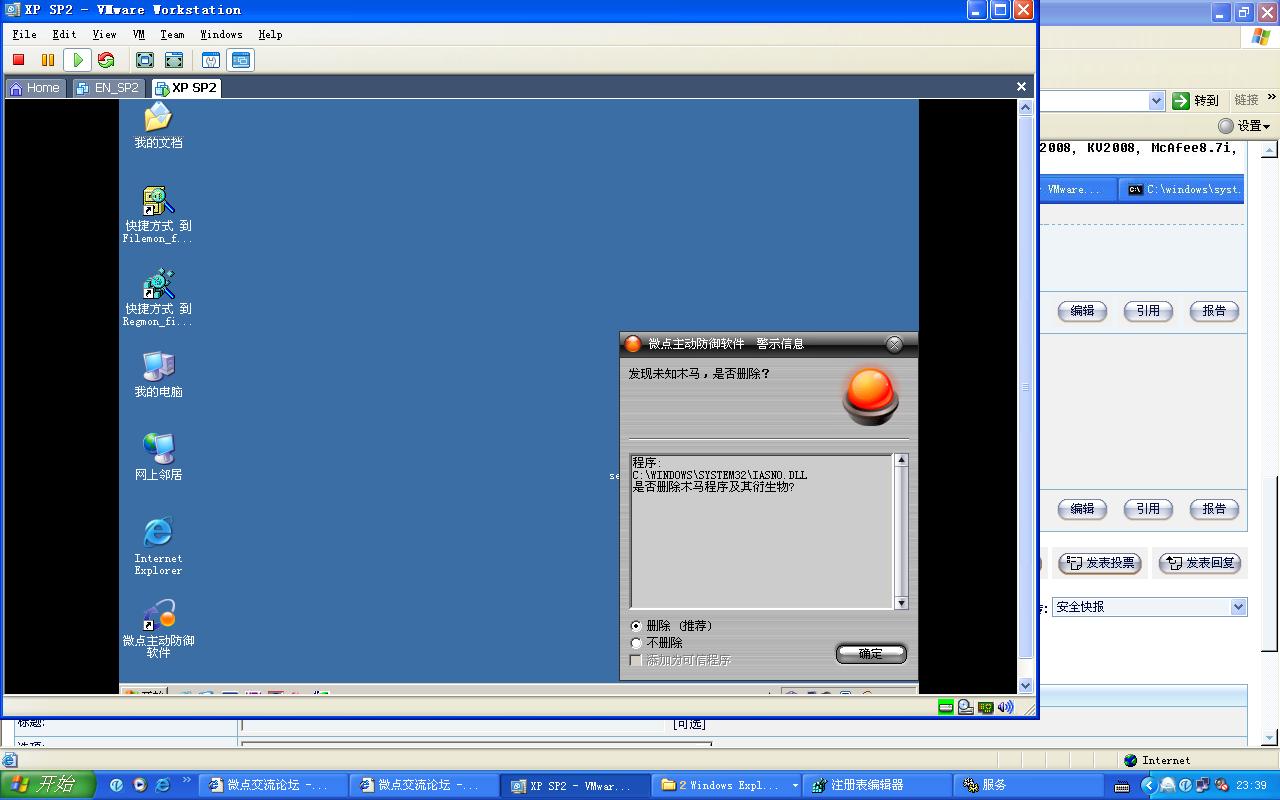The height and width of the screenshot is (800, 1280).
Task: Open the Edit menu
Action: tap(64, 34)
